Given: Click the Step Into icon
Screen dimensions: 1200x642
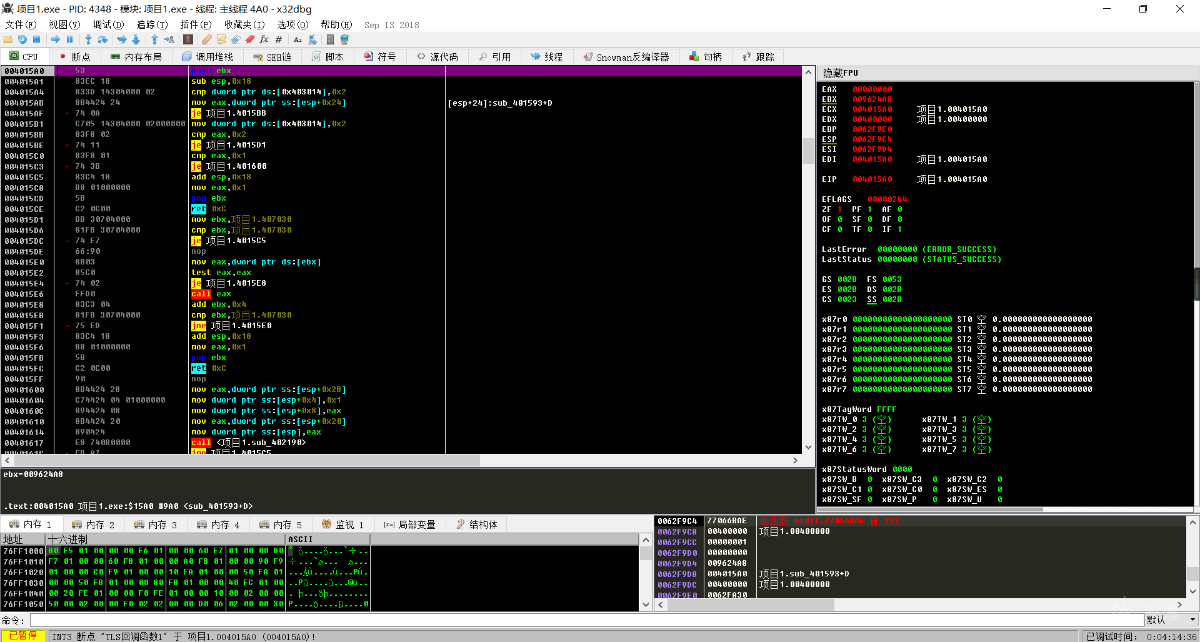Looking at the screenshot, I should click(88, 39).
